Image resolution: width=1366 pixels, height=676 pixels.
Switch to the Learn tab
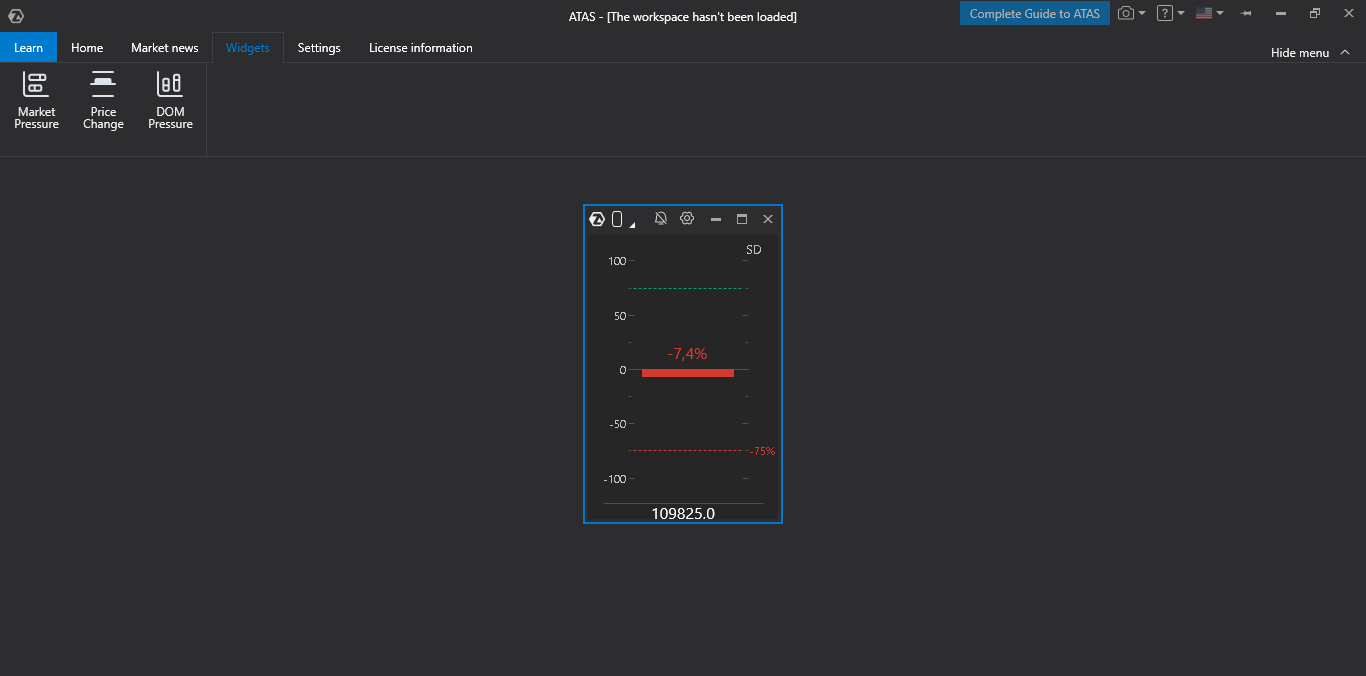coord(28,47)
